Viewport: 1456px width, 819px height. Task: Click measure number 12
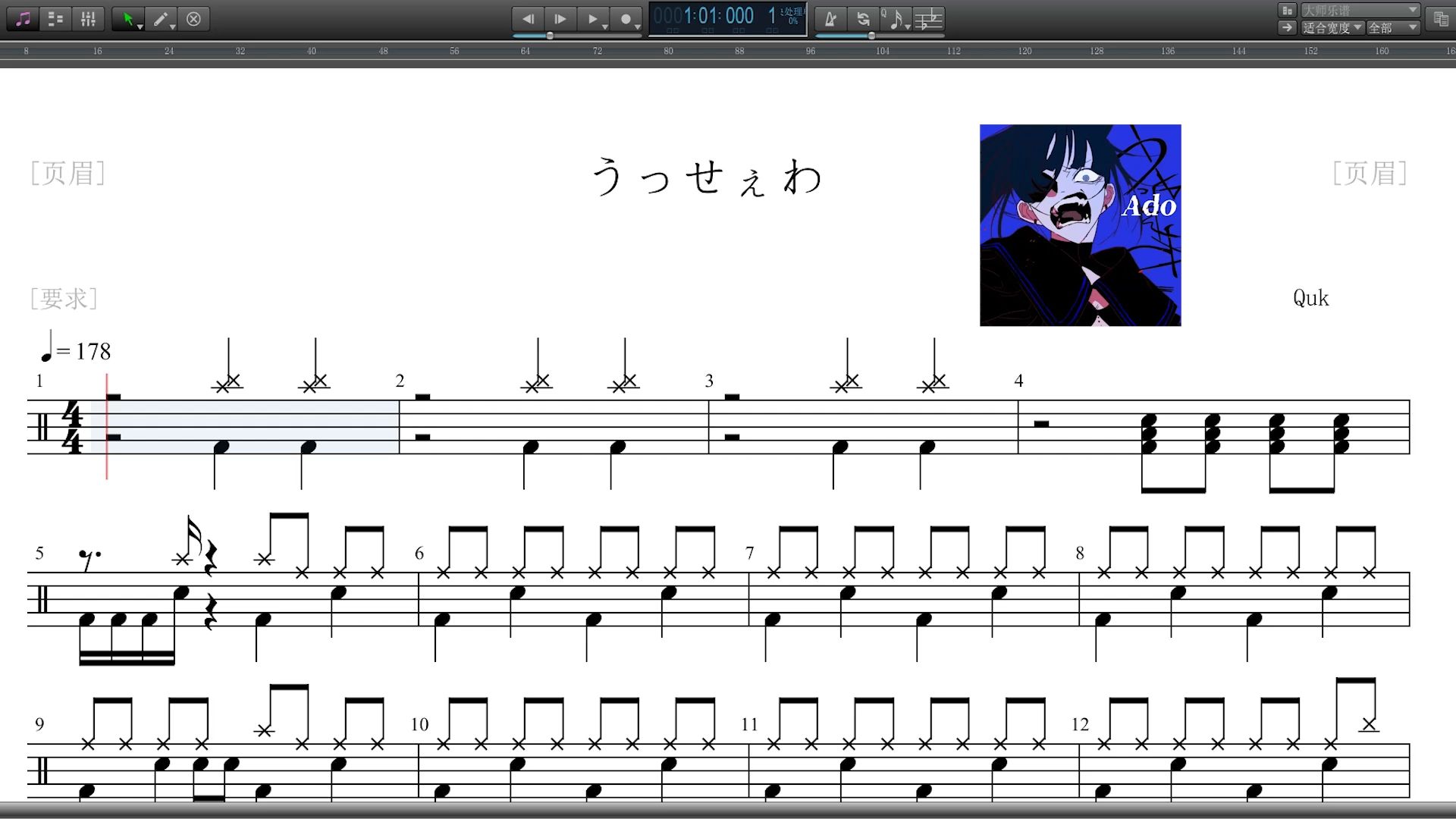[x=1080, y=724]
